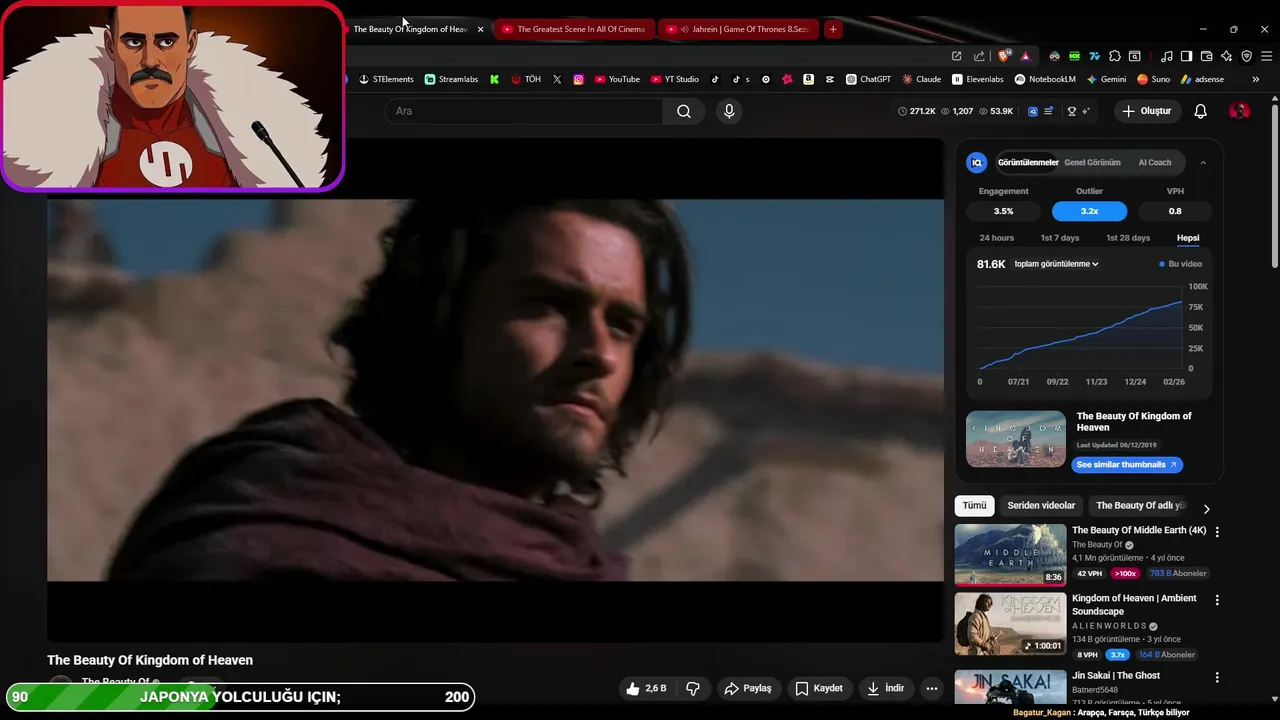Select the 1st 7 days range tab

click(x=1060, y=238)
